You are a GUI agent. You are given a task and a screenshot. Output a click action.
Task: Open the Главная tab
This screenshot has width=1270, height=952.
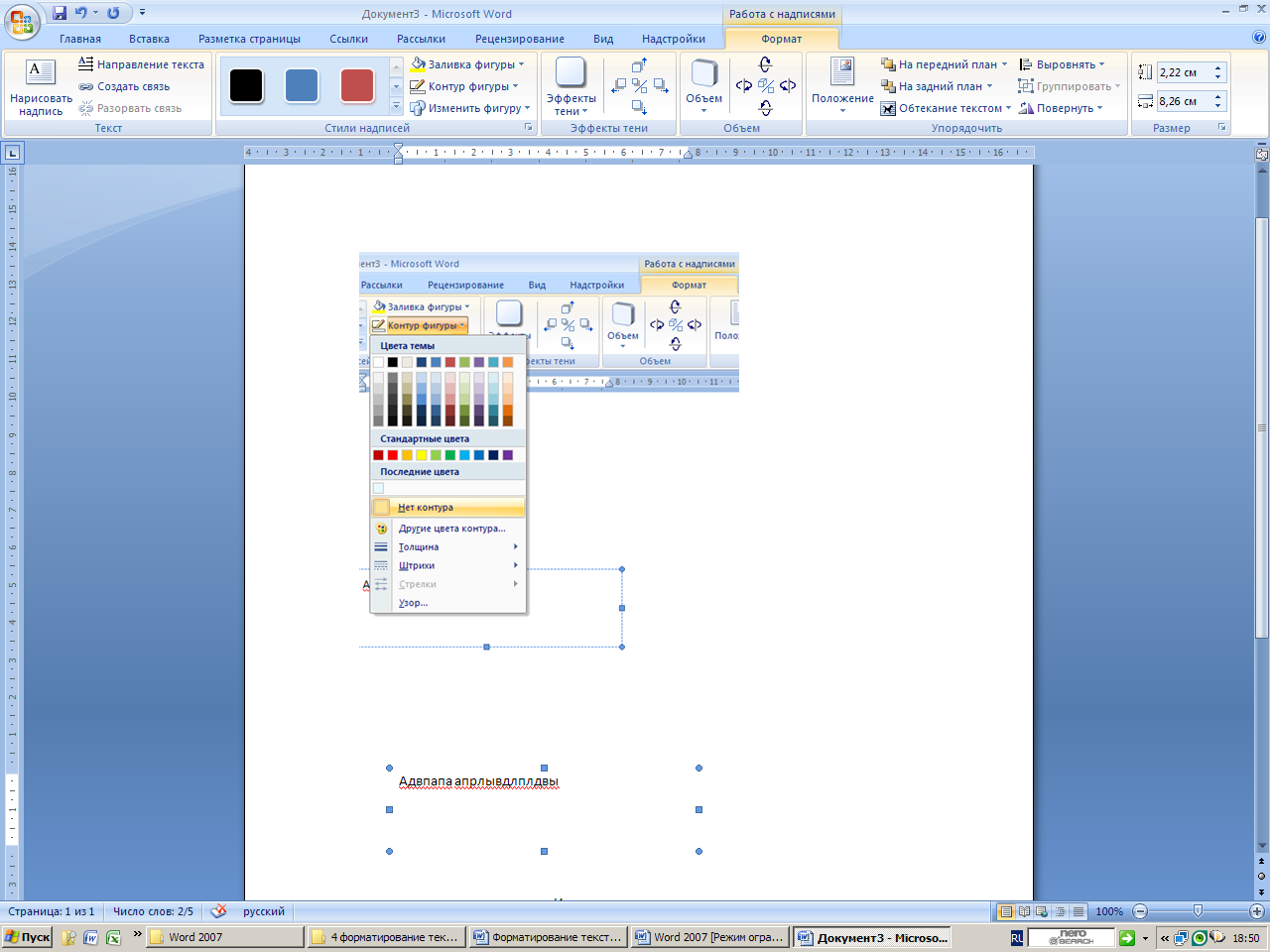click(x=80, y=39)
